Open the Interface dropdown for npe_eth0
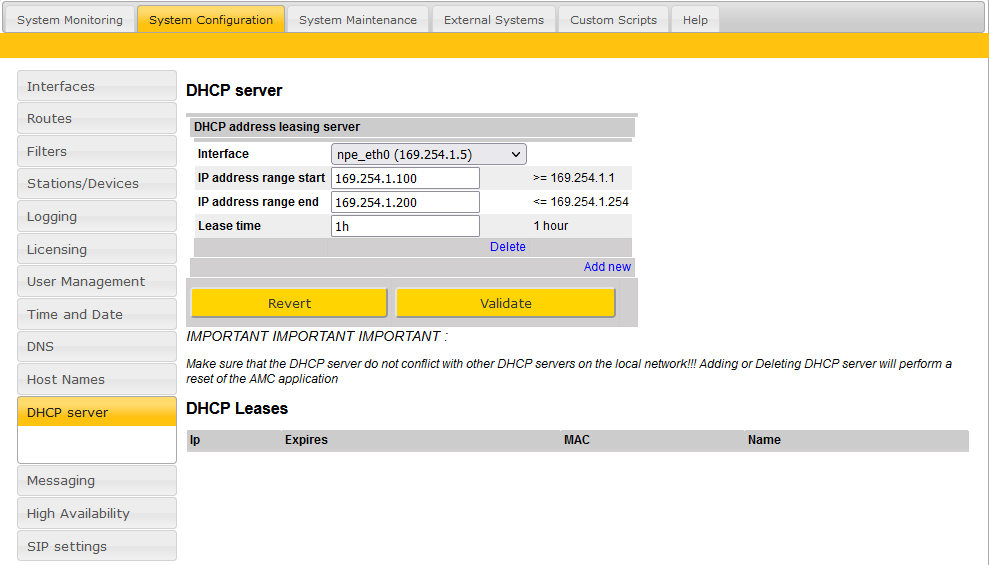 (x=428, y=154)
